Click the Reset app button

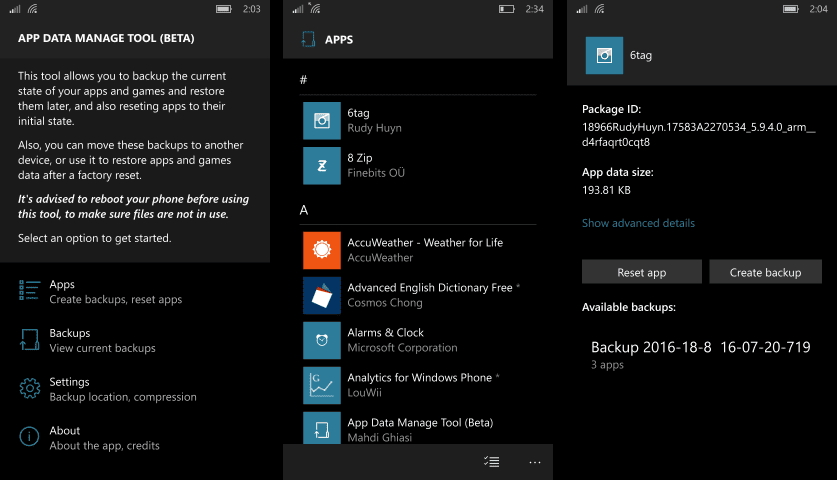(642, 272)
